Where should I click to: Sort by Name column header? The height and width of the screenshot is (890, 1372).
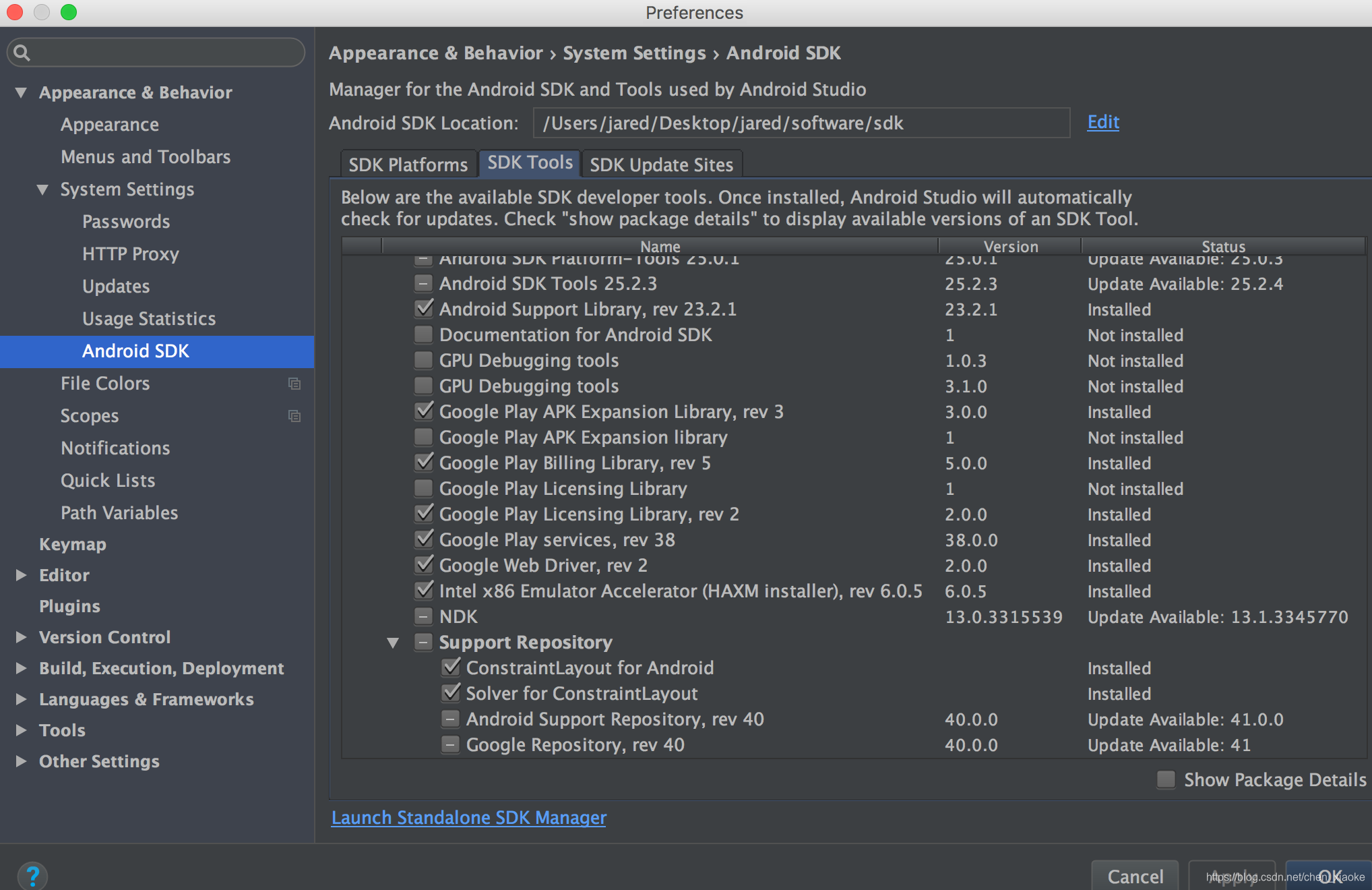click(x=660, y=246)
